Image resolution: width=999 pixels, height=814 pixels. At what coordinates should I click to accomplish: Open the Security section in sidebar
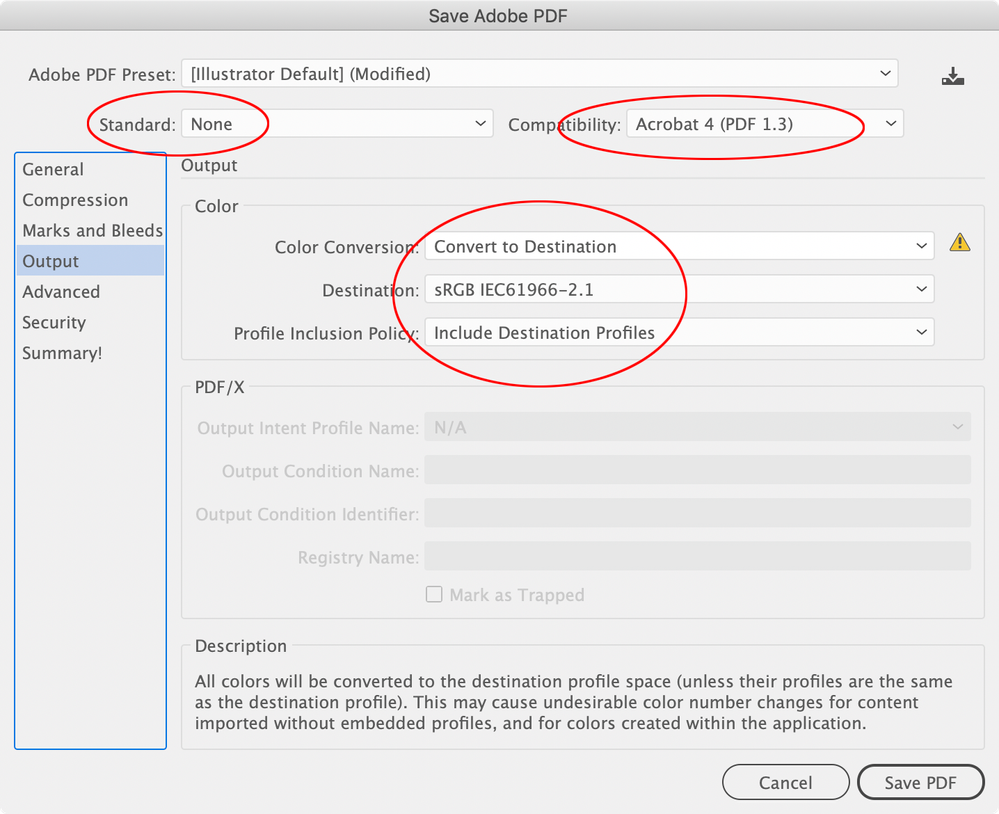(x=90, y=322)
